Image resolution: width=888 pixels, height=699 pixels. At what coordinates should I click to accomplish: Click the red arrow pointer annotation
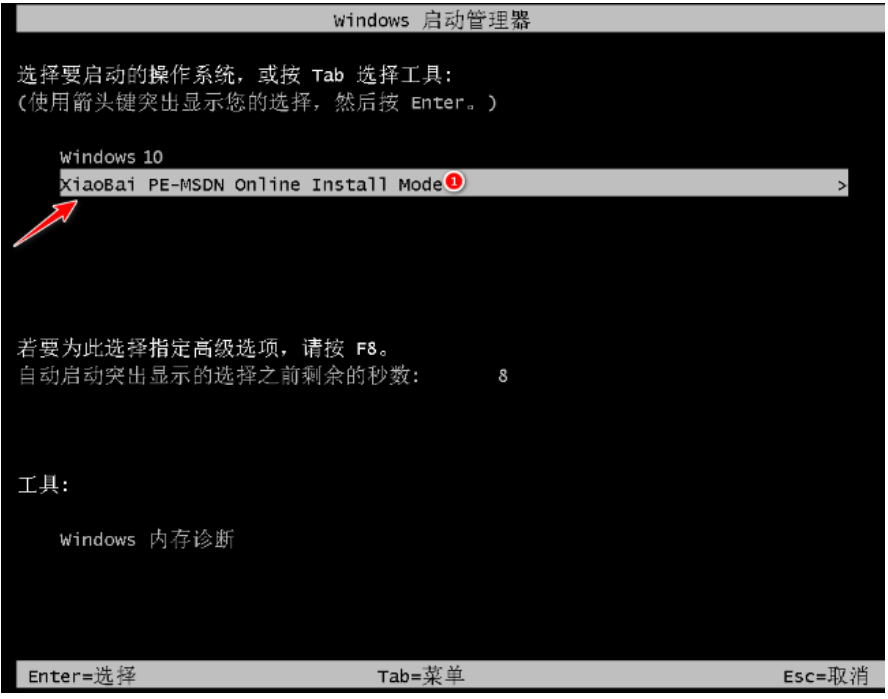(46, 223)
